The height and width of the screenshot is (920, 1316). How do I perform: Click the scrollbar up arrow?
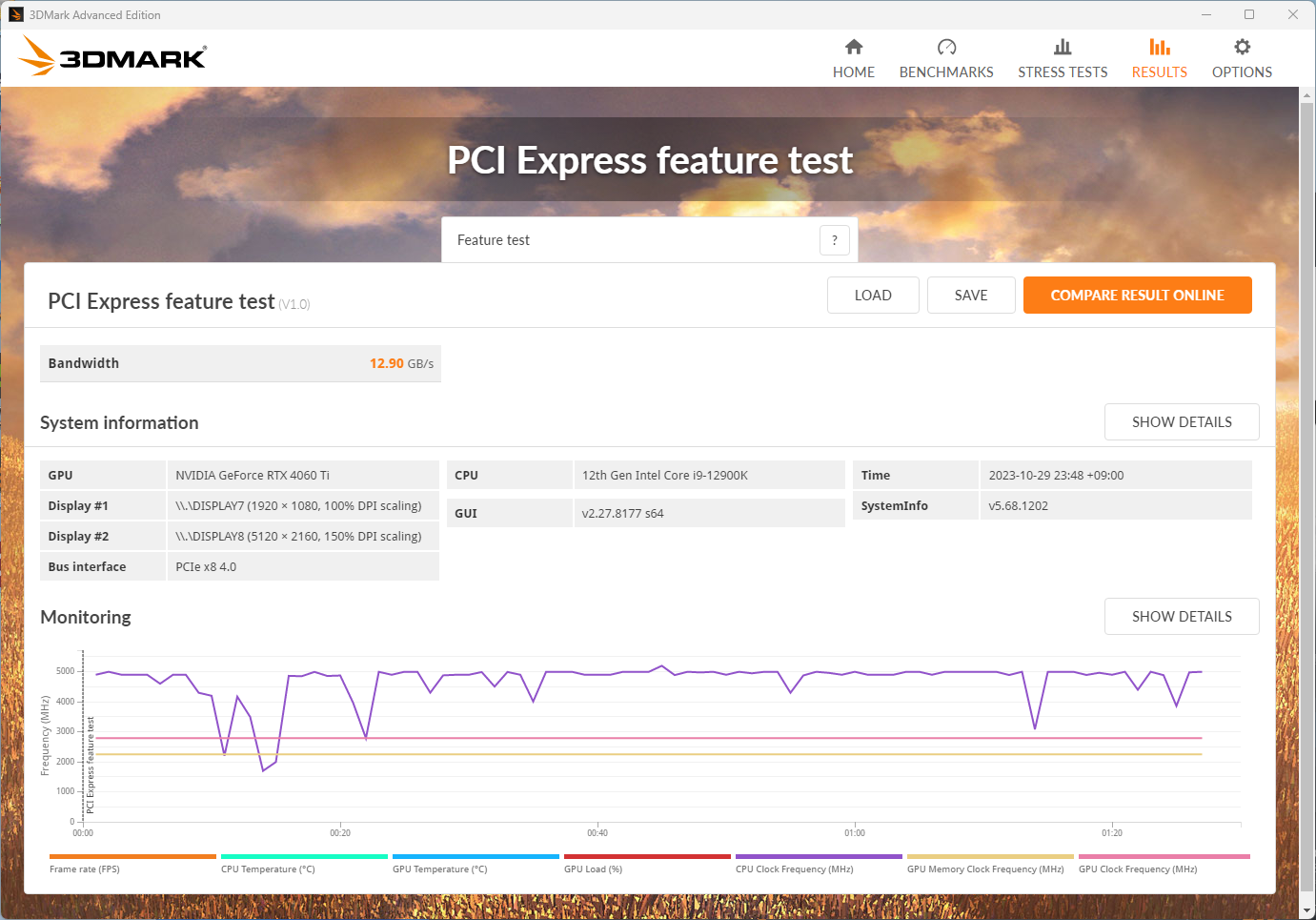pyautogui.click(x=1307, y=94)
